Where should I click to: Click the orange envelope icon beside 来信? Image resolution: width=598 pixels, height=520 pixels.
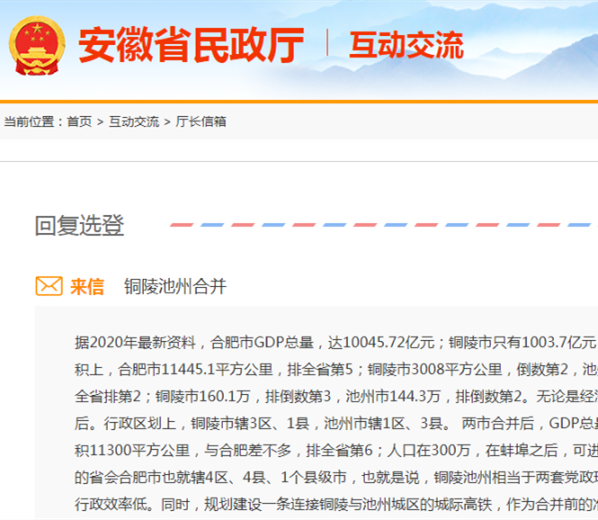pyautogui.click(x=49, y=286)
